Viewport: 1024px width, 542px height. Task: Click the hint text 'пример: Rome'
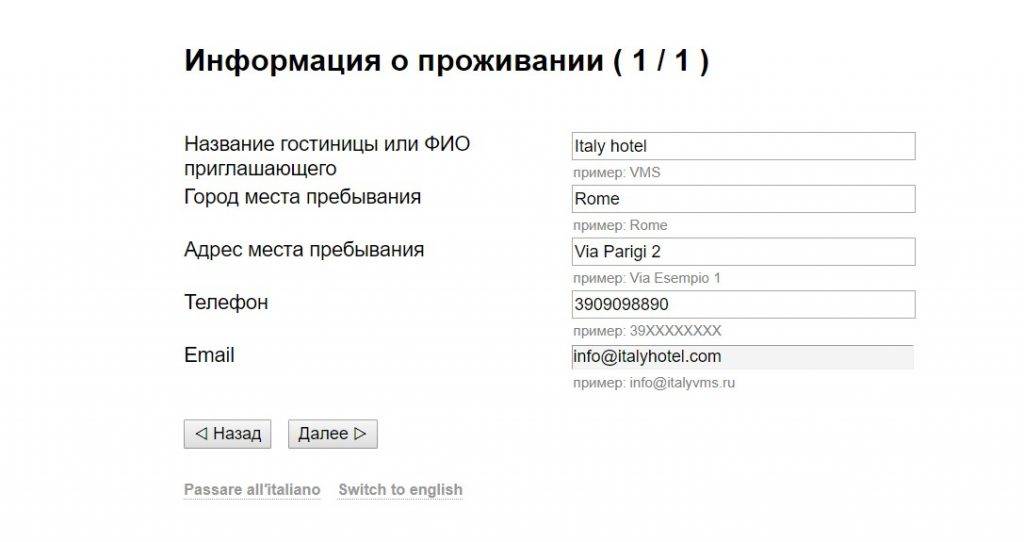[x=620, y=225]
